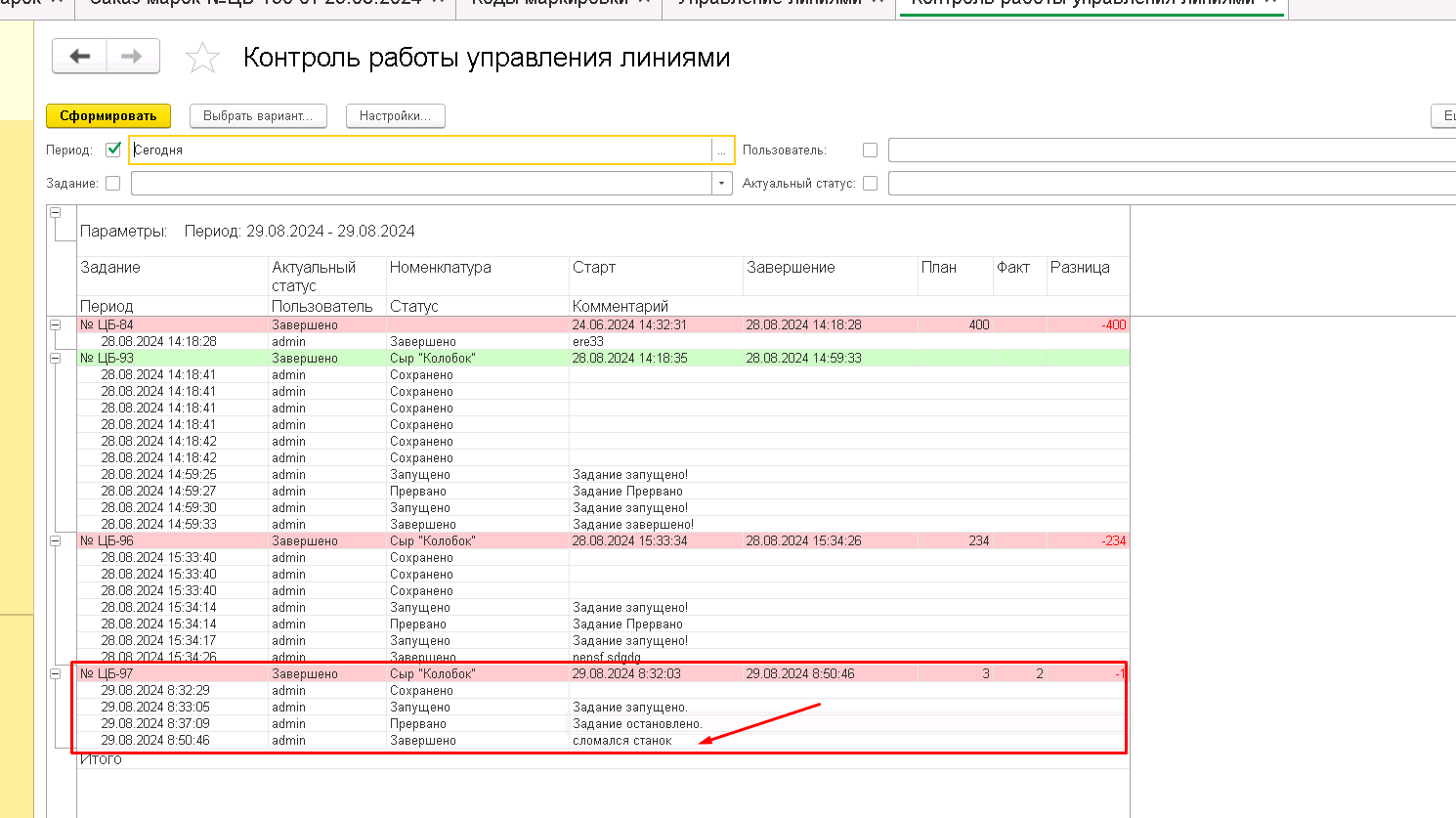Select the № ЦБ-97 task cell
The image size is (1456, 818).
pos(173,673)
